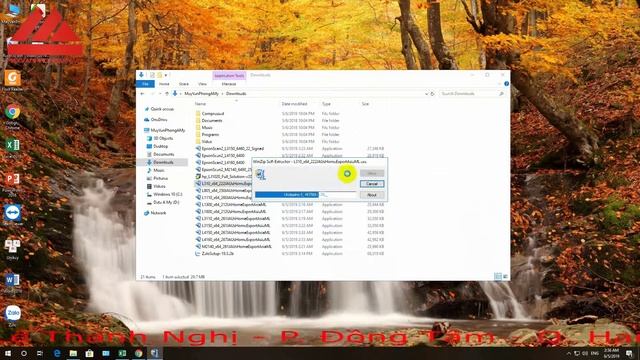Open the Manage ribbon tab
Screen dimensions: 640x360
point(229,84)
